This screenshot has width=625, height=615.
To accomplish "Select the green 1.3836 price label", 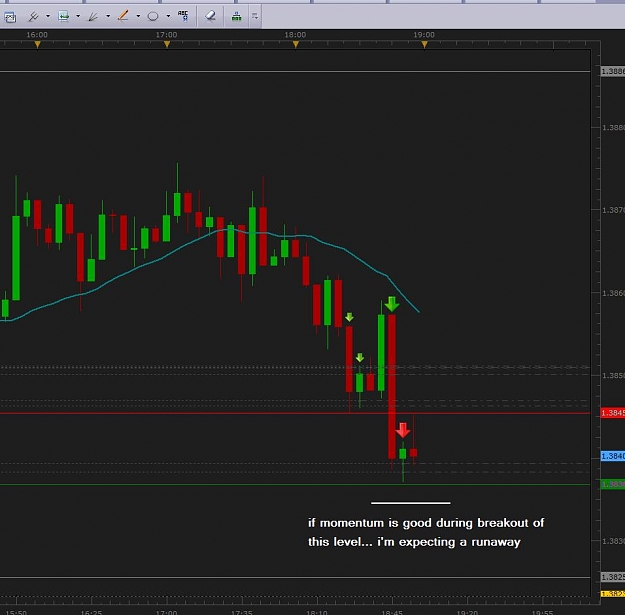I will pyautogui.click(x=613, y=484).
